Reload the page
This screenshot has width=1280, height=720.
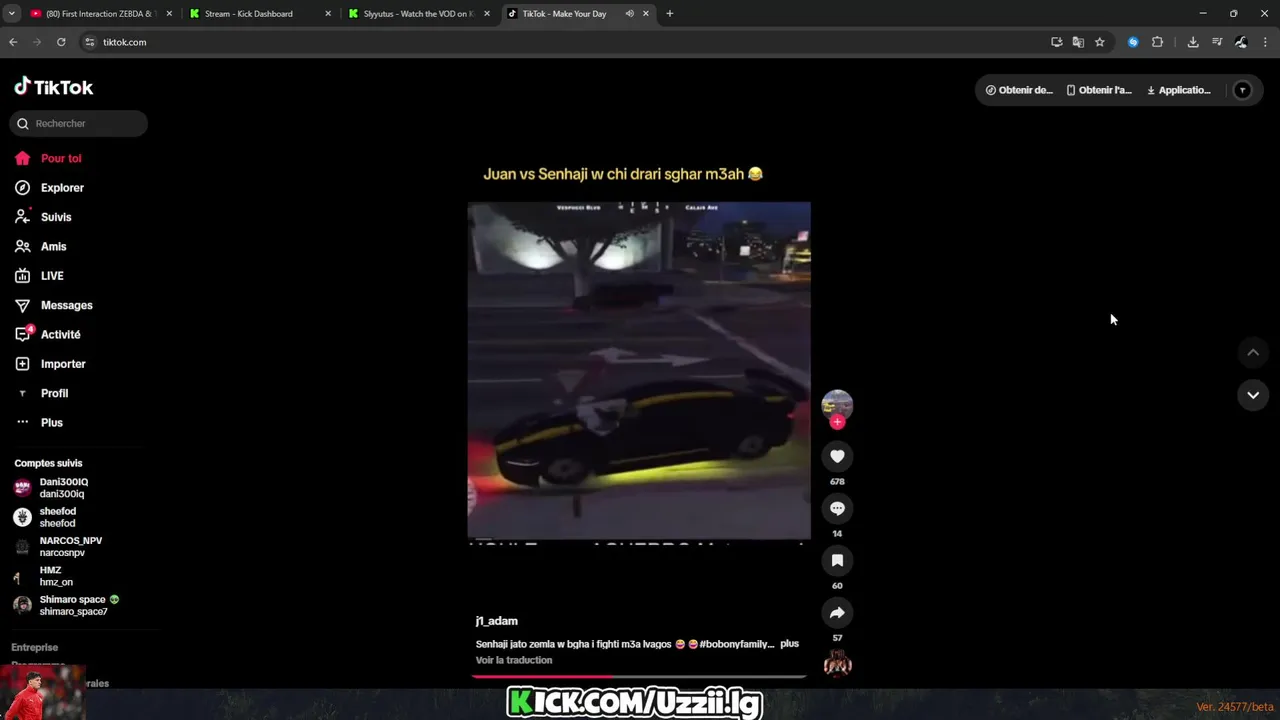pyautogui.click(x=61, y=42)
